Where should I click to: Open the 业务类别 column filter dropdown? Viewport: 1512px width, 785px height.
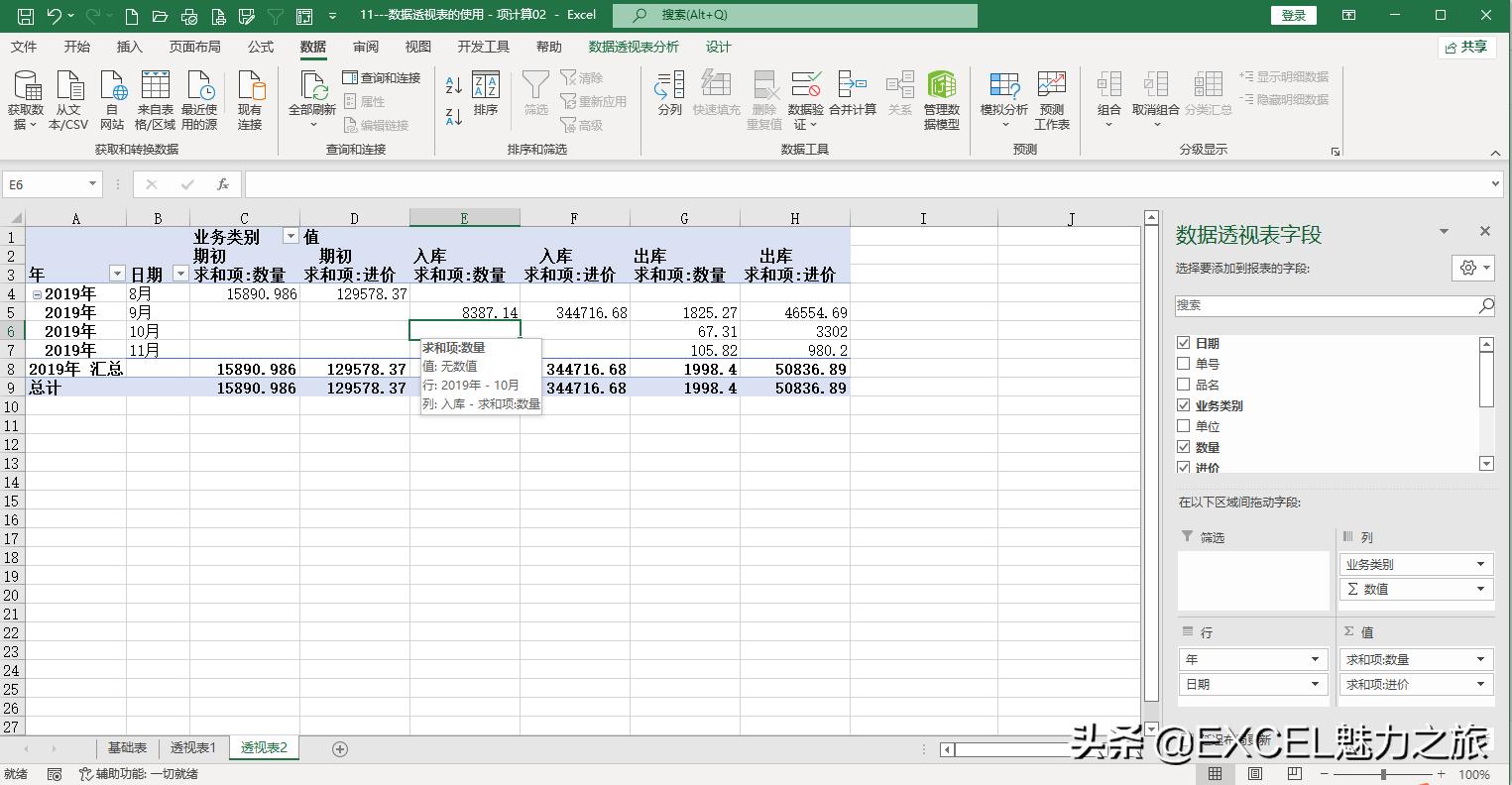[291, 236]
